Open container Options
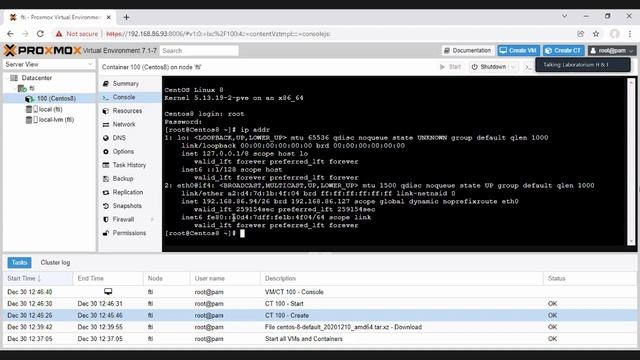The width and height of the screenshot is (640, 360). click(123, 151)
